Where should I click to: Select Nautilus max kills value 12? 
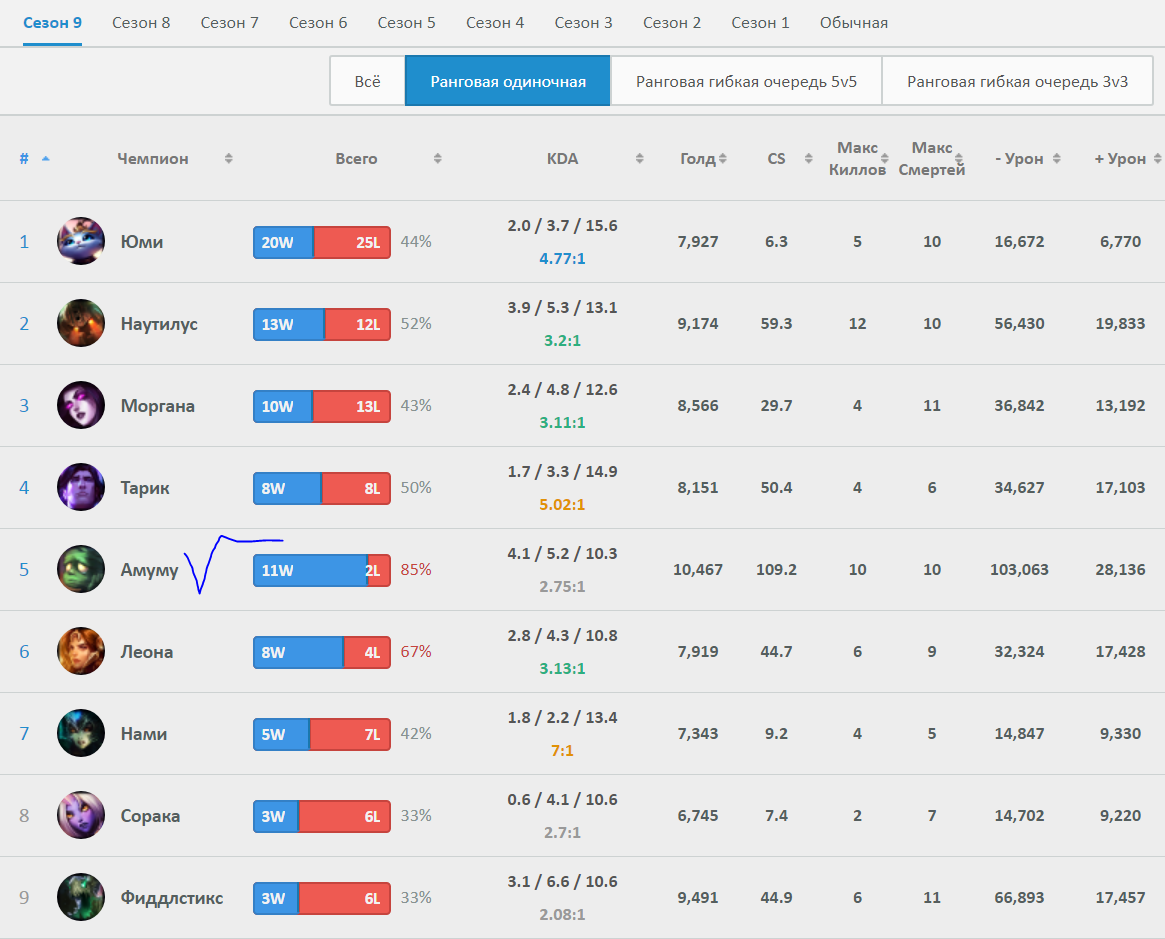pyautogui.click(x=857, y=324)
